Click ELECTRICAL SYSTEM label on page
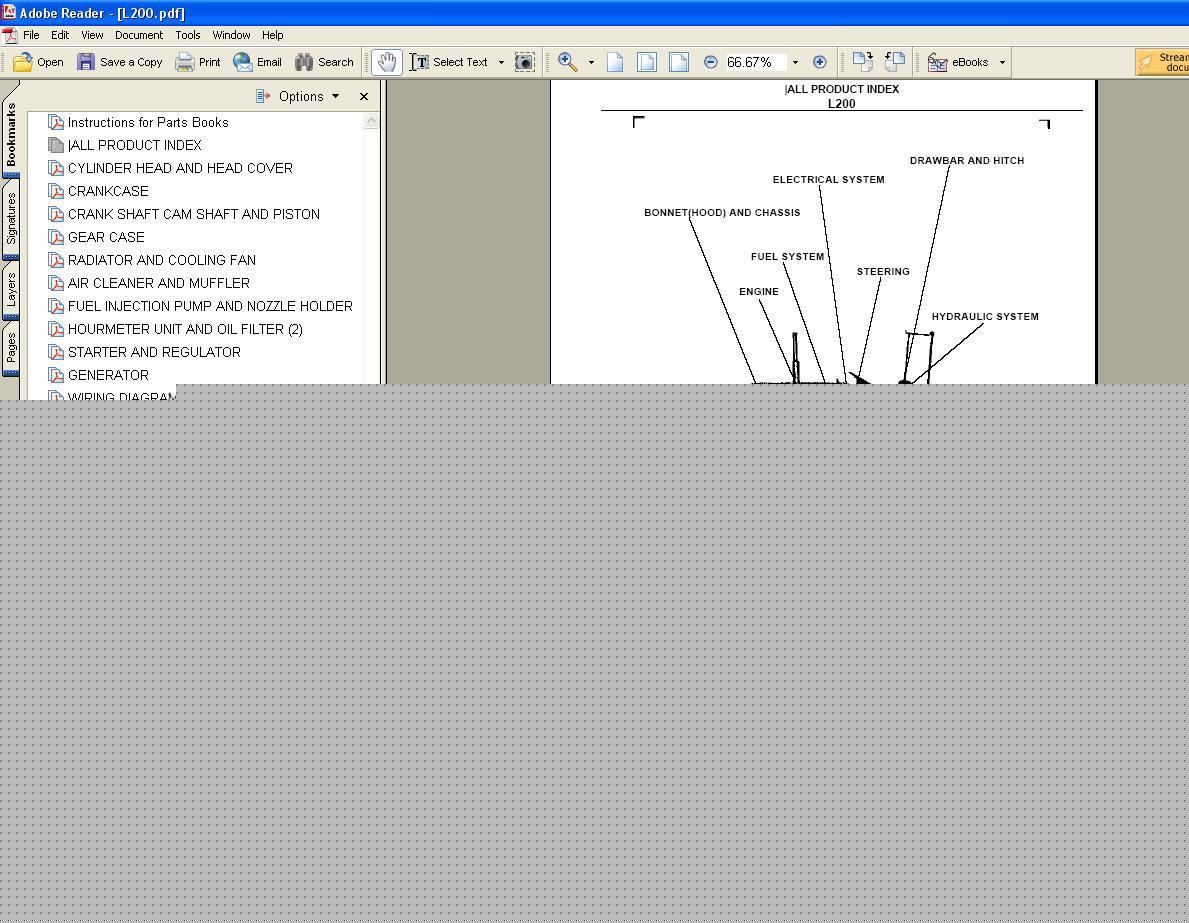The width and height of the screenshot is (1189, 923). tap(828, 180)
